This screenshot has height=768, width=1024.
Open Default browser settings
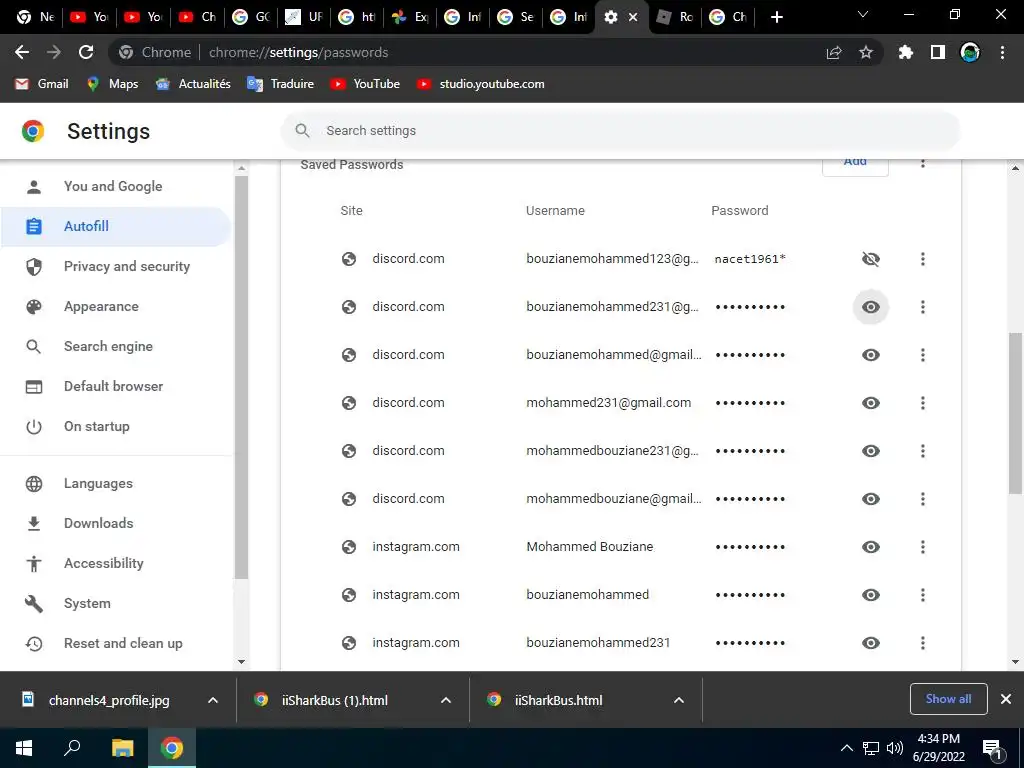116,387
